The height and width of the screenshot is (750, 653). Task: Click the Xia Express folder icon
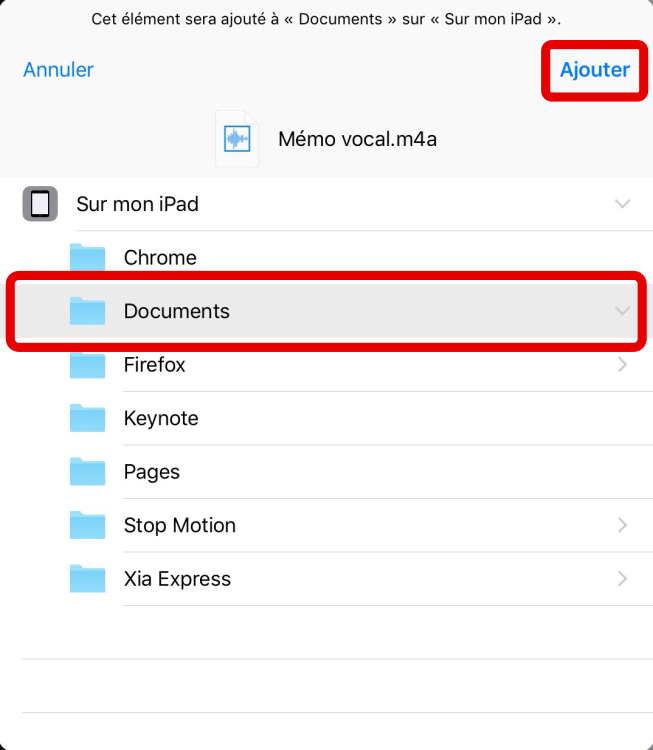tap(88, 579)
